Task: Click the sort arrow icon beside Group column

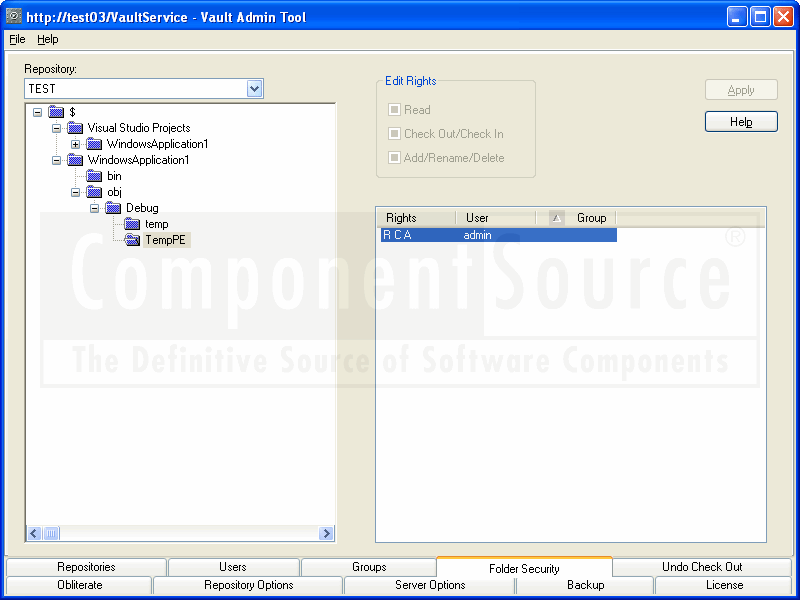Action: (x=557, y=218)
